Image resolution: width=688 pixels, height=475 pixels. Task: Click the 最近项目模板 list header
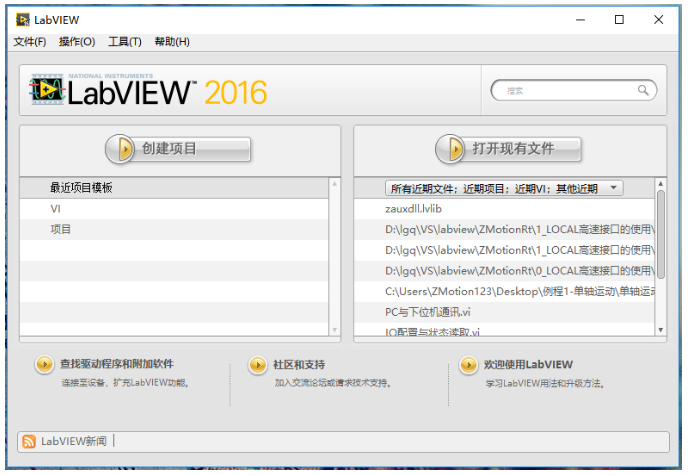(x=174, y=188)
